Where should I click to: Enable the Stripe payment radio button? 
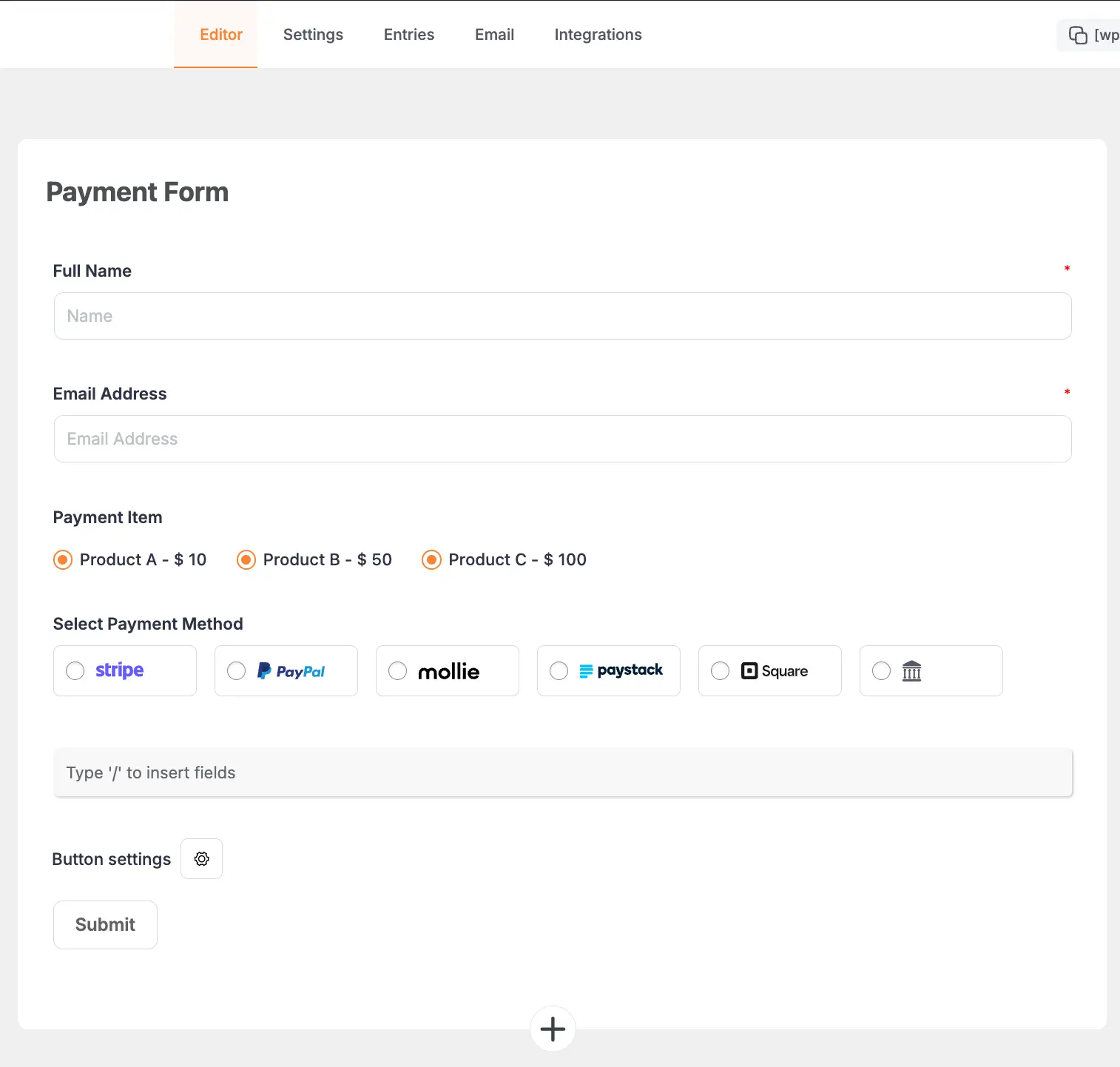pos(75,670)
